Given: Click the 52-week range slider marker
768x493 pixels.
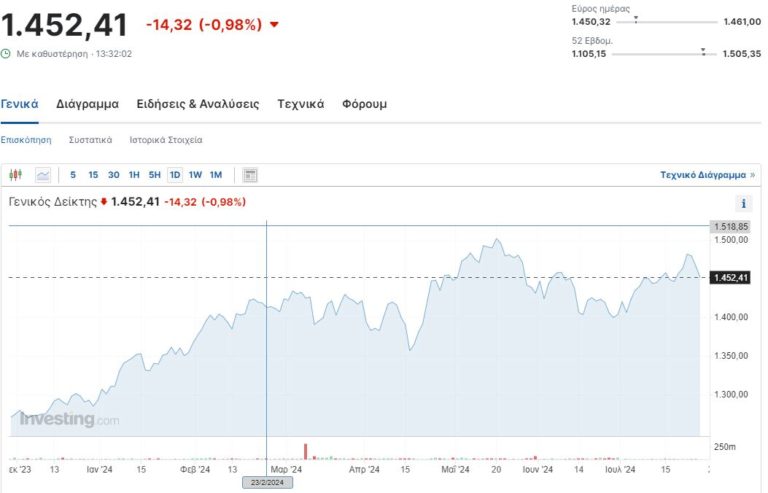Looking at the screenshot, I should [703, 51].
